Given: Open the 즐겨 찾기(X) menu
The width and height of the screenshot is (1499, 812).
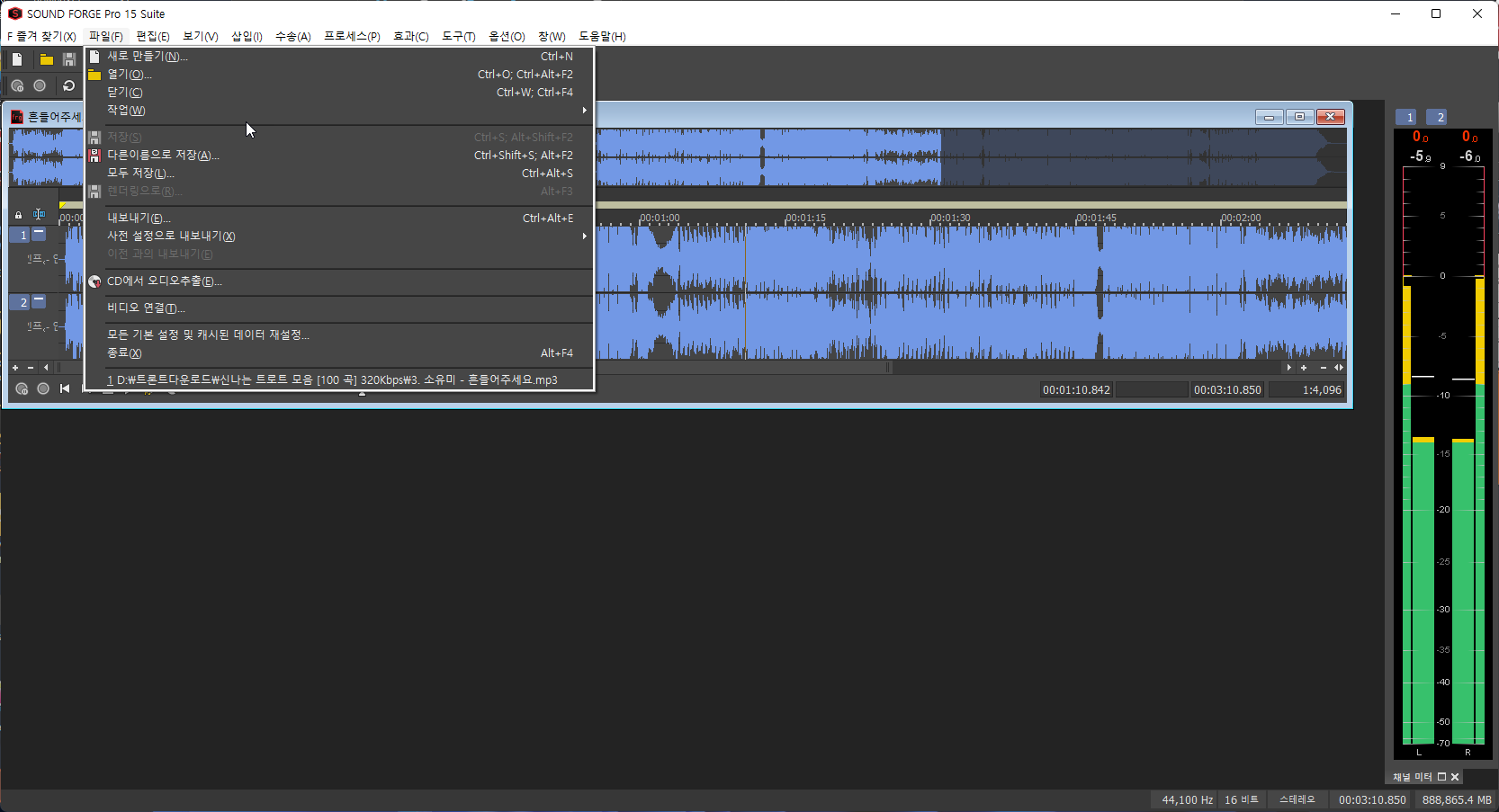Looking at the screenshot, I should (41, 36).
